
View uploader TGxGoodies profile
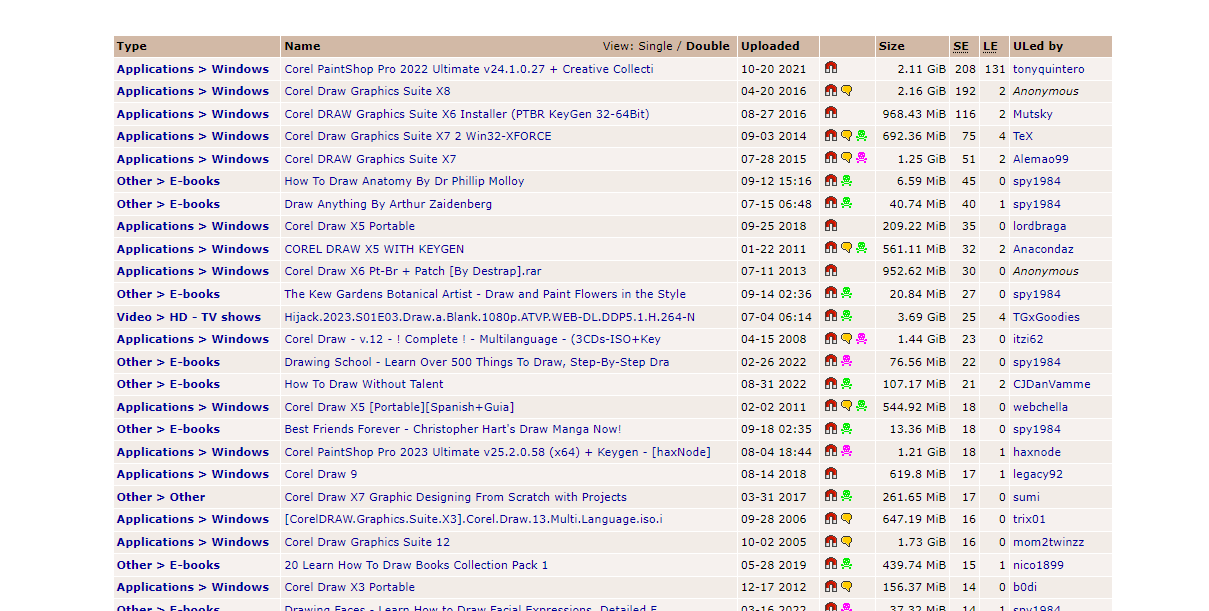click(1046, 317)
